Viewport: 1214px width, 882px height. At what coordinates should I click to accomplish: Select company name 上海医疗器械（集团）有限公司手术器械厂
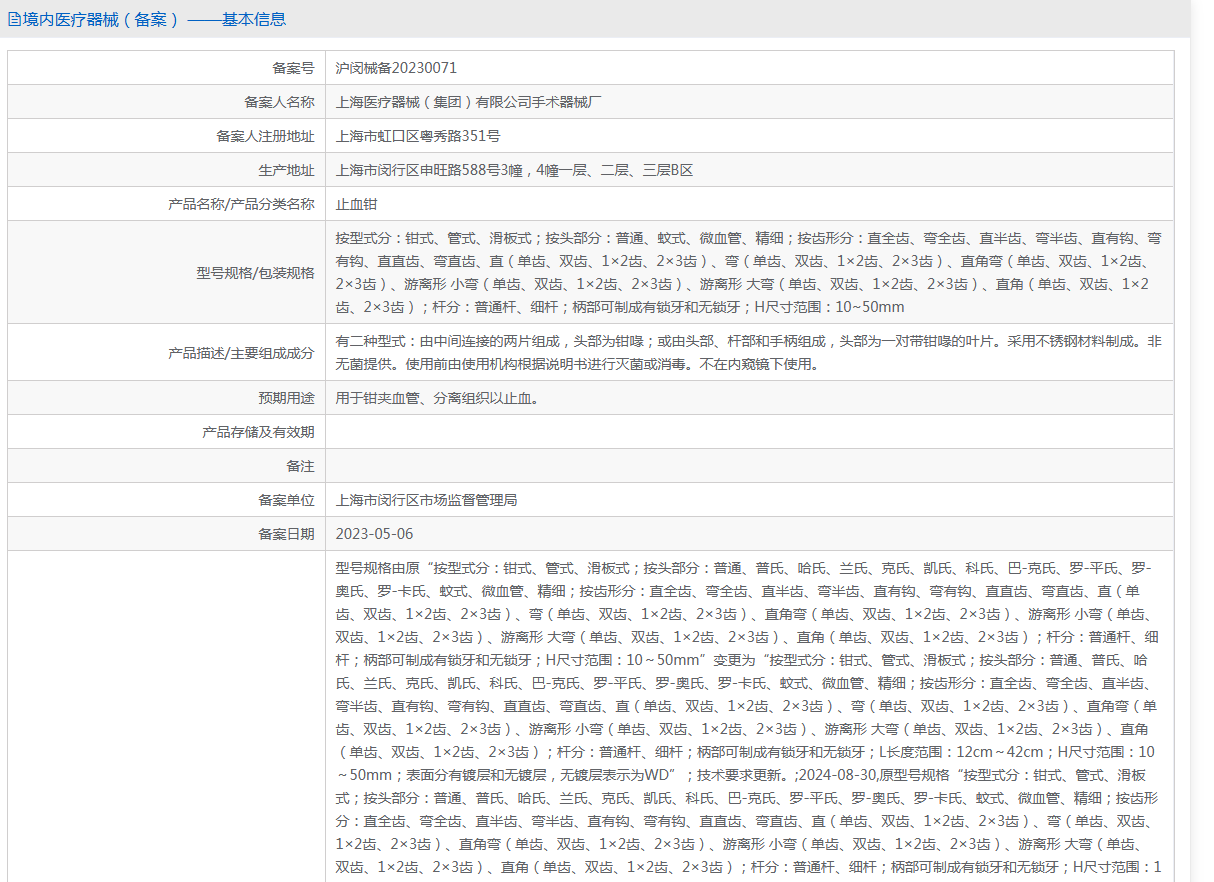click(x=469, y=102)
